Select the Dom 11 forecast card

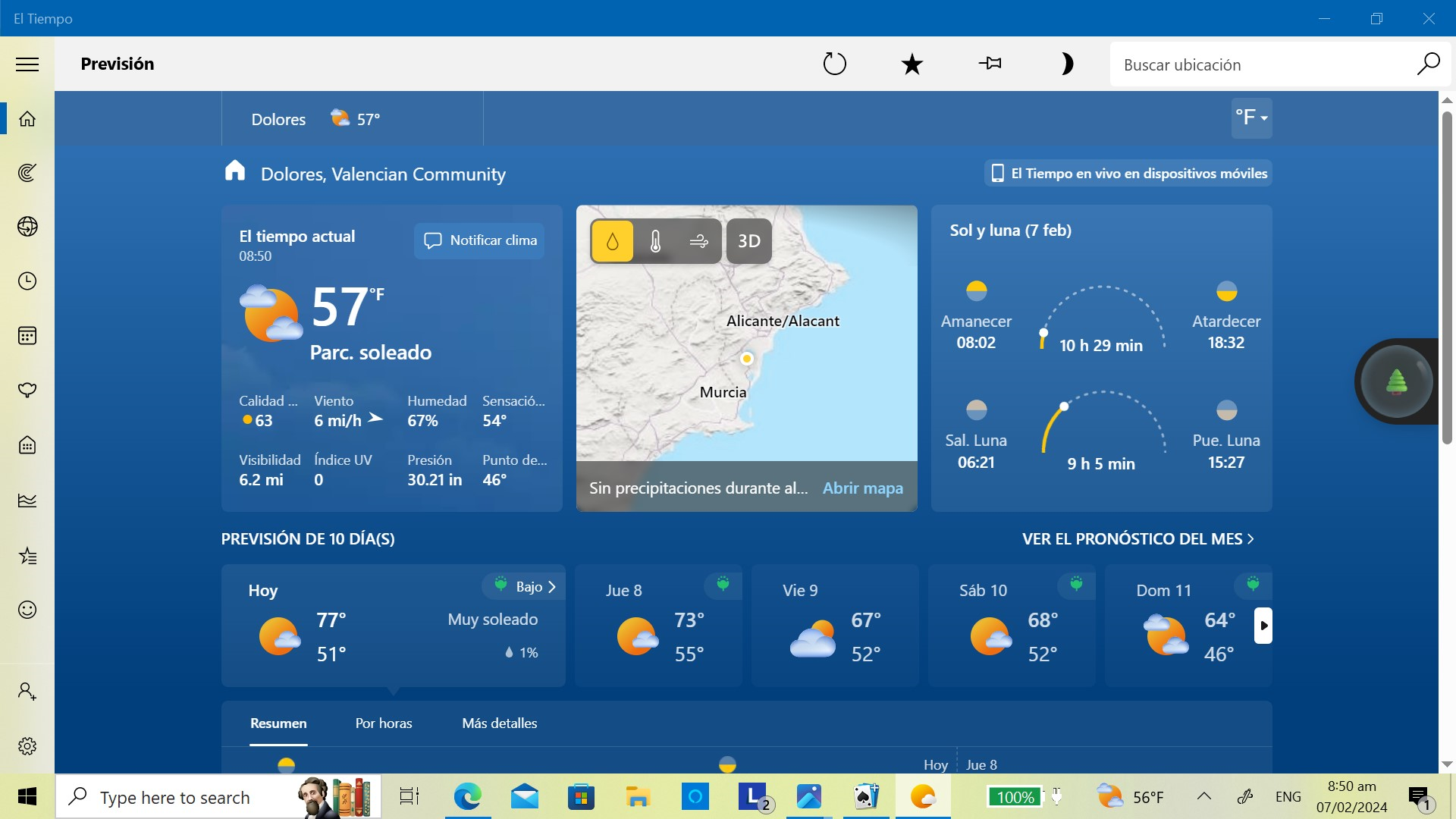[x=1188, y=626]
